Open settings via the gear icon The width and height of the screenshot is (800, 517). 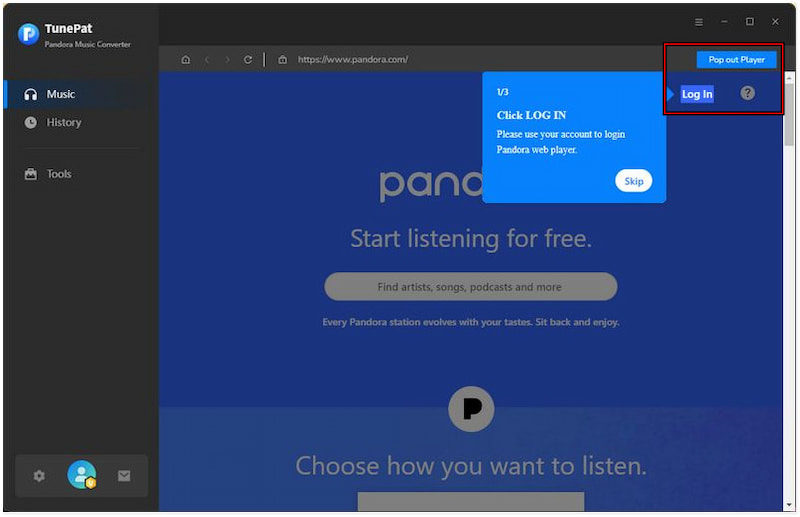[39, 476]
